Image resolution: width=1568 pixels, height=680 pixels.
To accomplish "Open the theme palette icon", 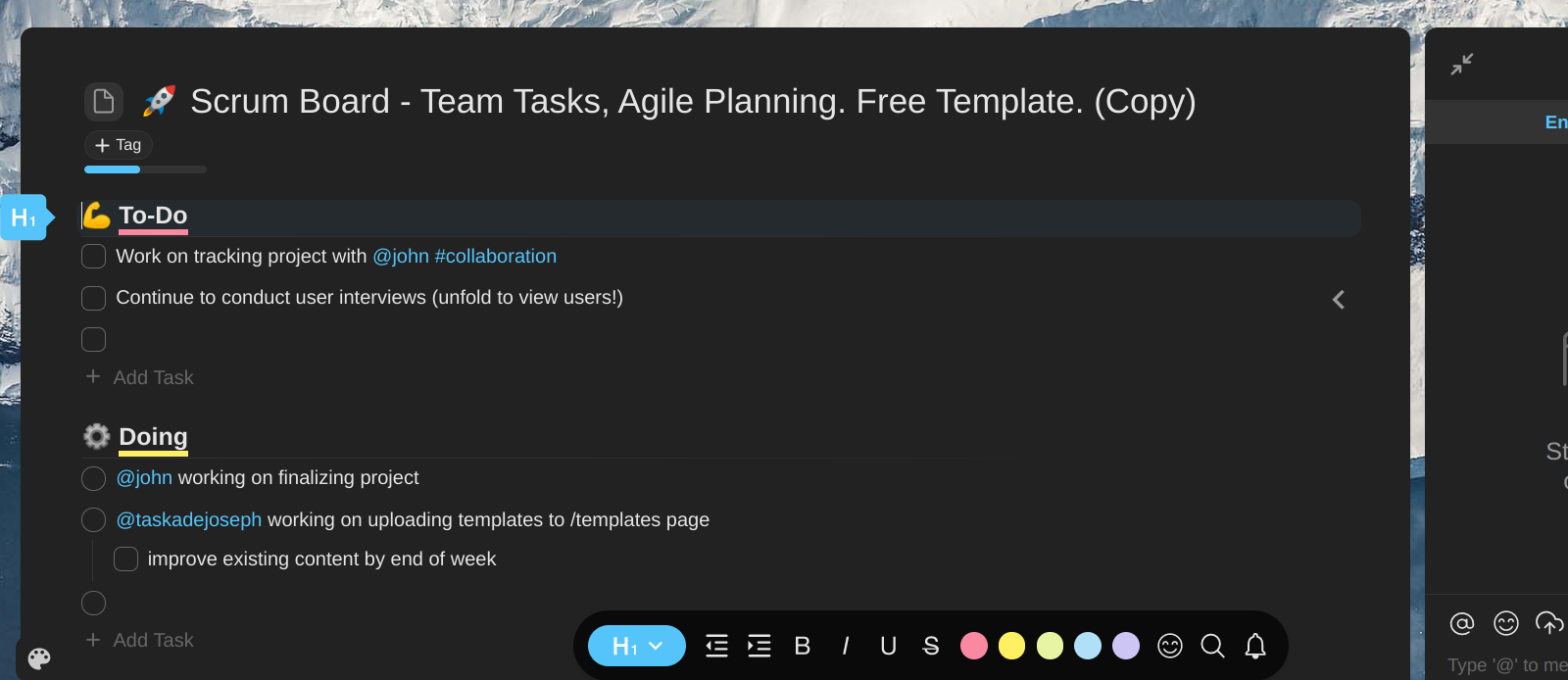I will (x=39, y=658).
